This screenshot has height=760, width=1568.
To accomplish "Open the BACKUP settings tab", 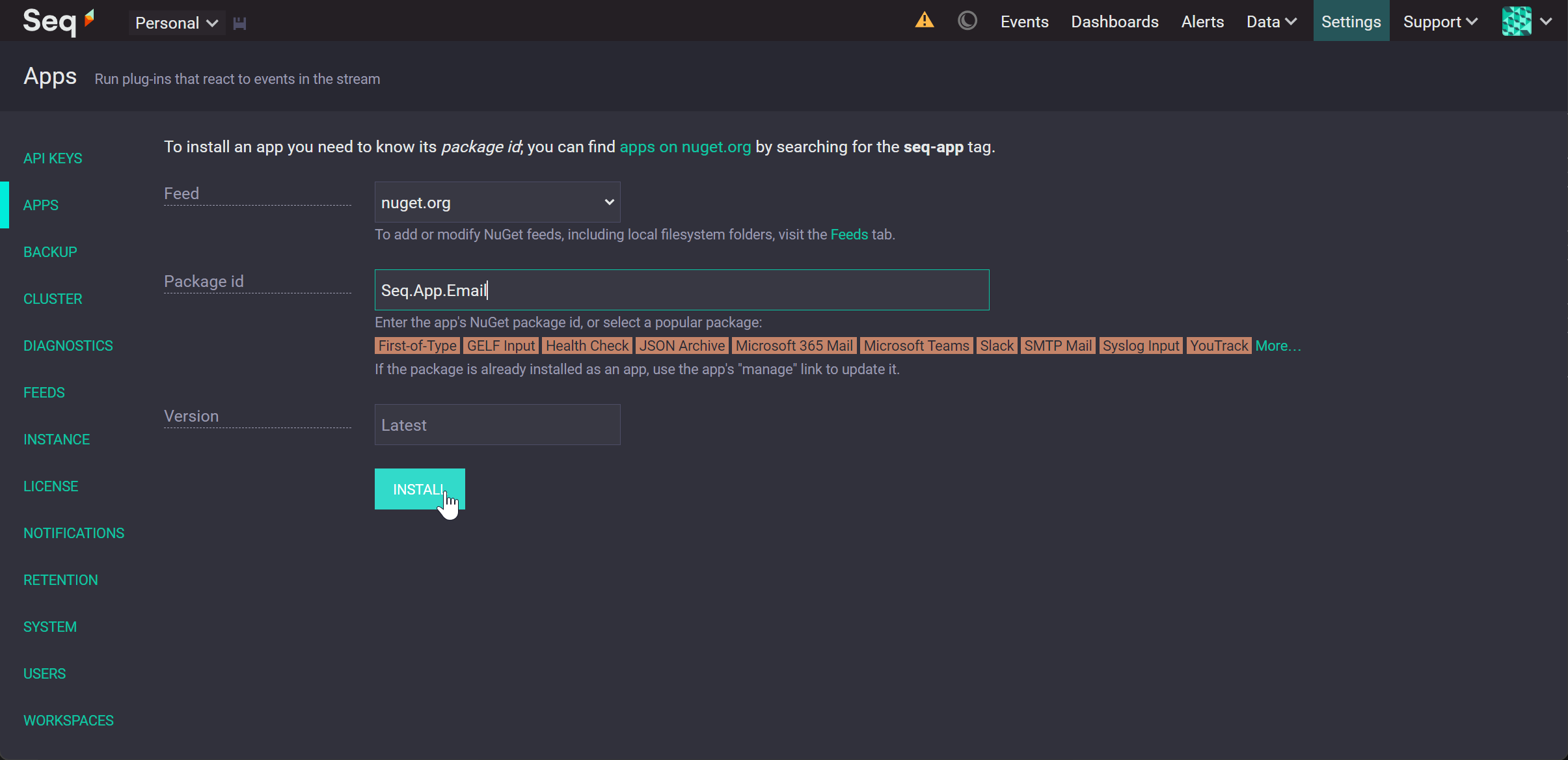I will [50, 252].
